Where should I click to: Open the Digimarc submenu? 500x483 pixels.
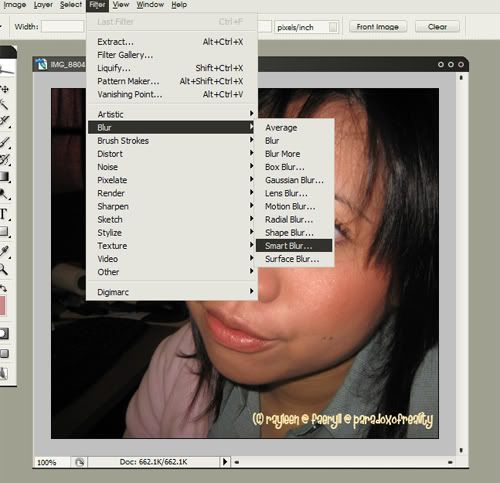(x=172, y=292)
